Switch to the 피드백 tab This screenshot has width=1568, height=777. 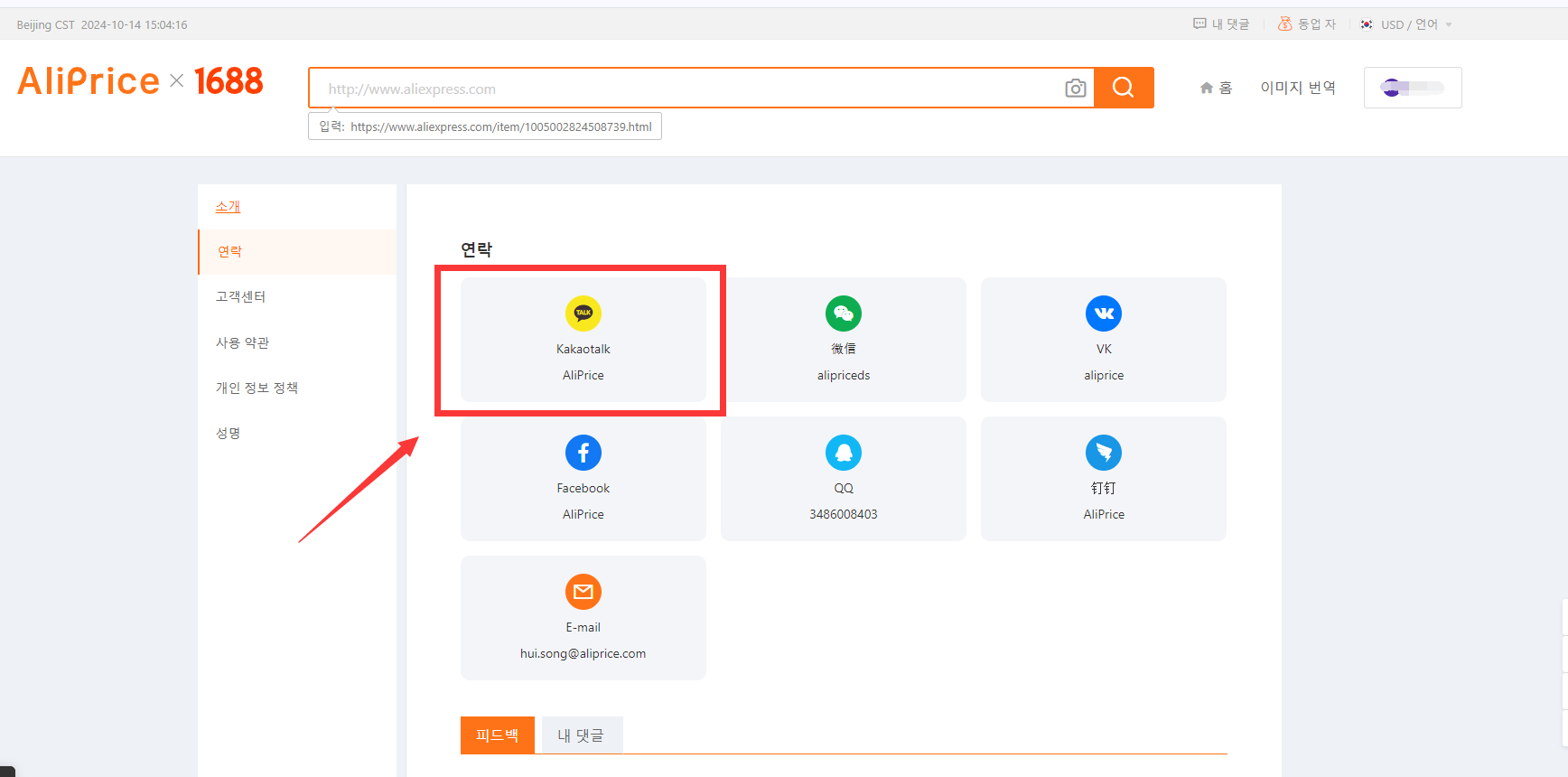[x=498, y=735]
